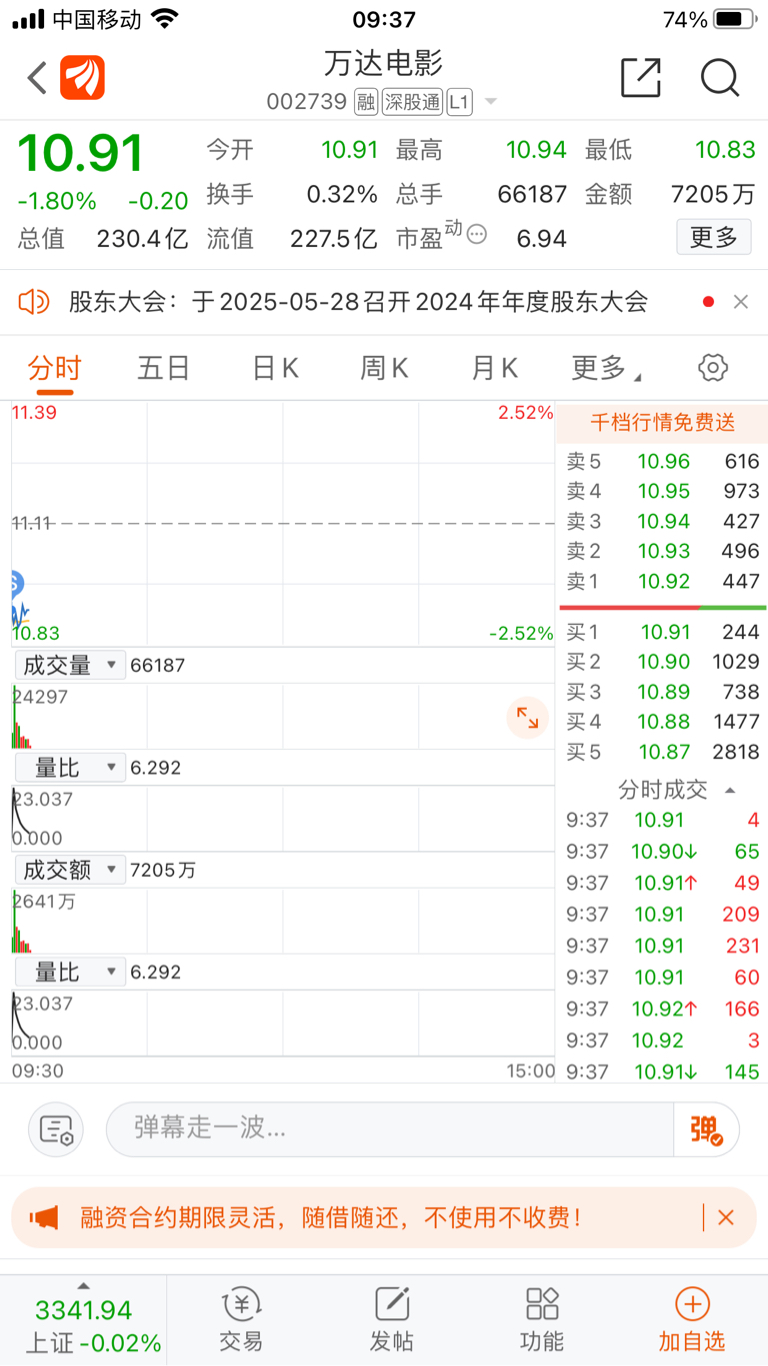The width and height of the screenshot is (768, 1366).
Task: Tap the trade row with volume 166
Action: click(662, 1009)
